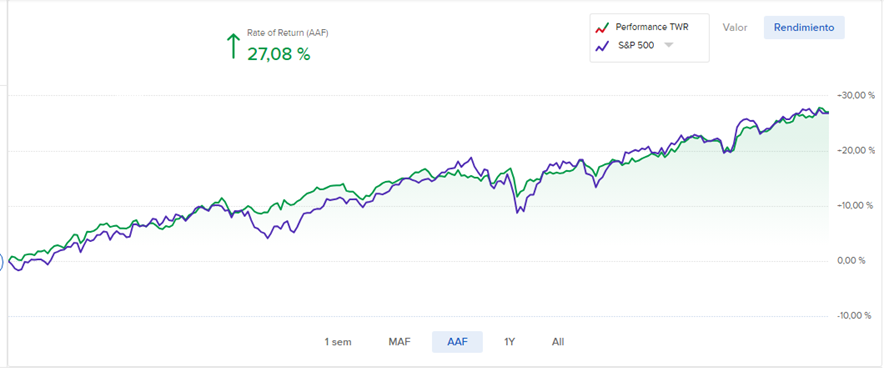Toggle the Performance TWR series label
The image size is (884, 372).
(652, 27)
